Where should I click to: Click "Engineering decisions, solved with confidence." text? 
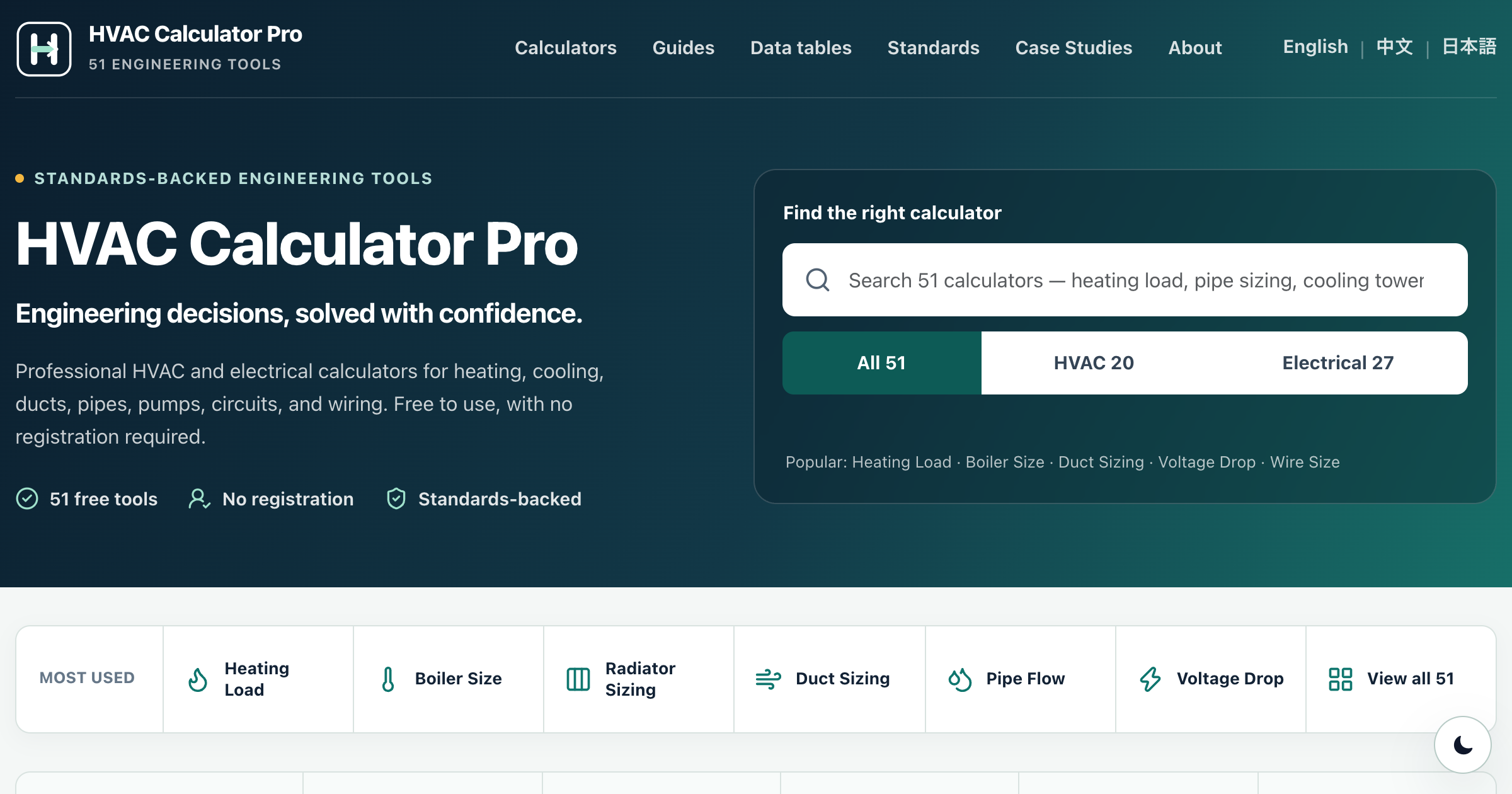point(299,313)
